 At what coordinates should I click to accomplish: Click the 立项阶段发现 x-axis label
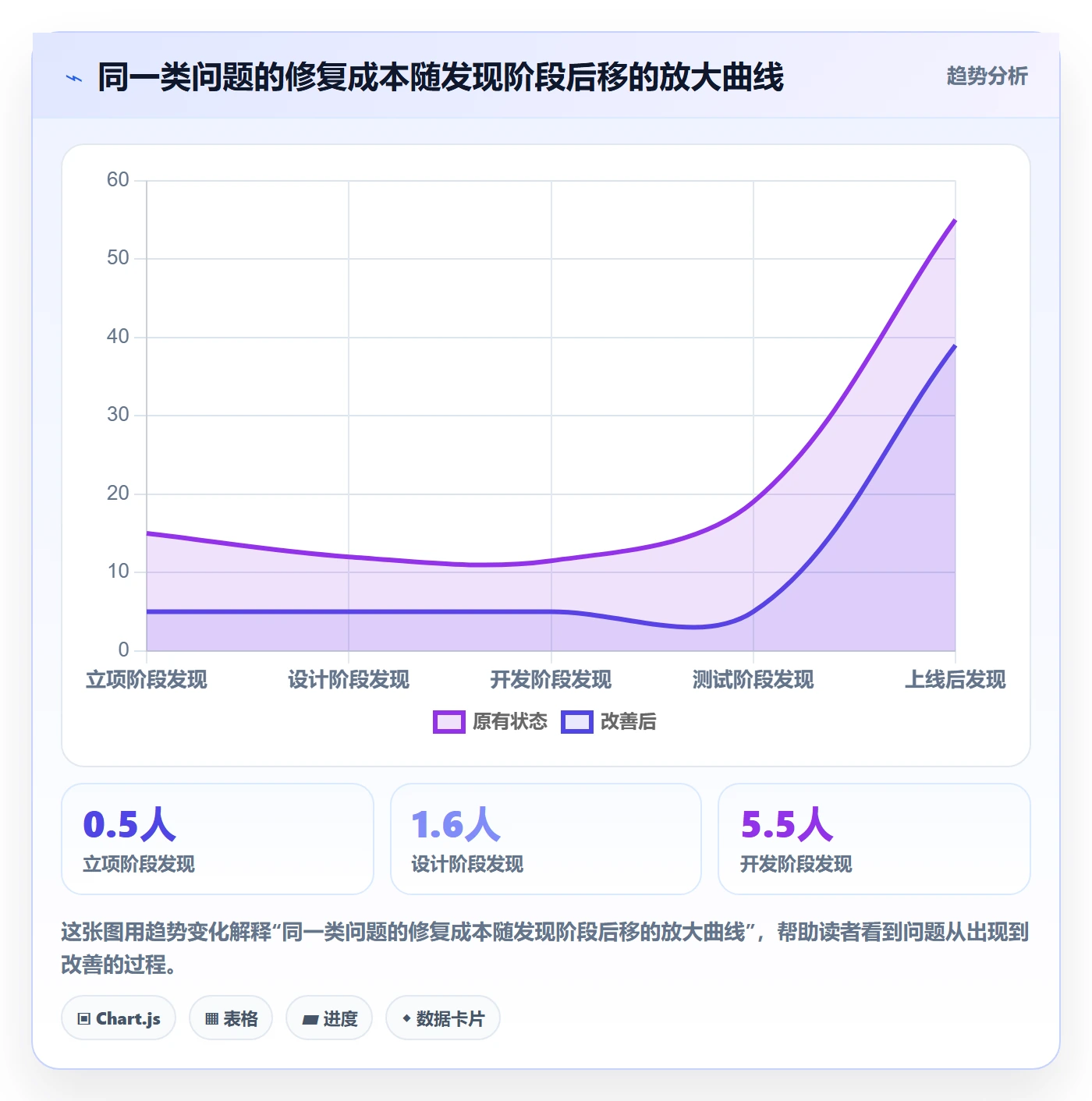coord(147,680)
